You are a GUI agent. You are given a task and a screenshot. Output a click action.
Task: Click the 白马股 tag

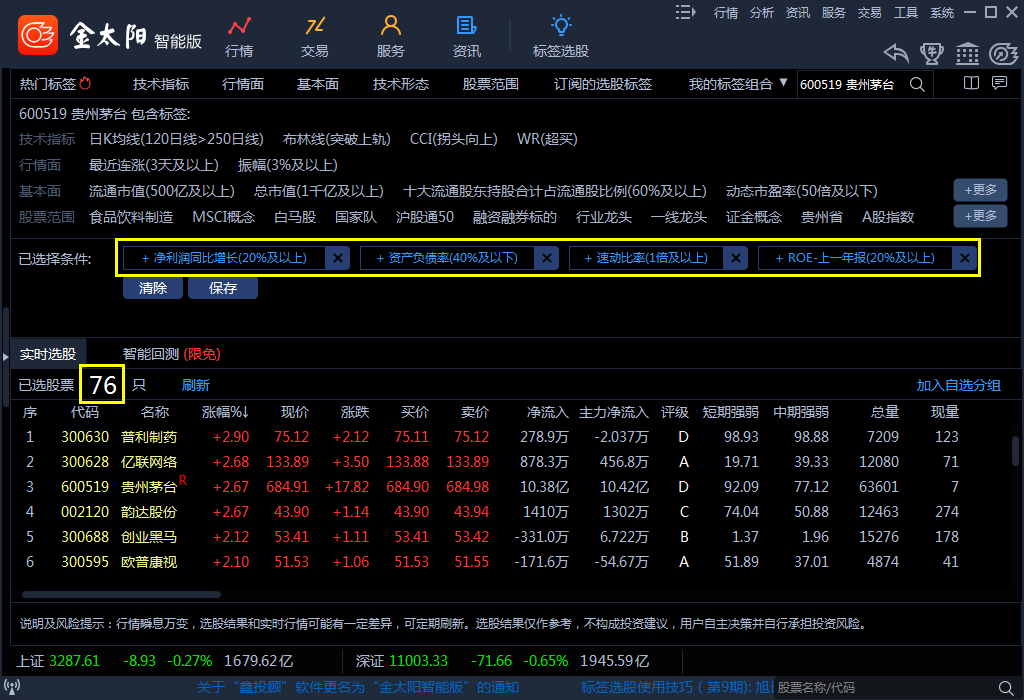point(295,217)
